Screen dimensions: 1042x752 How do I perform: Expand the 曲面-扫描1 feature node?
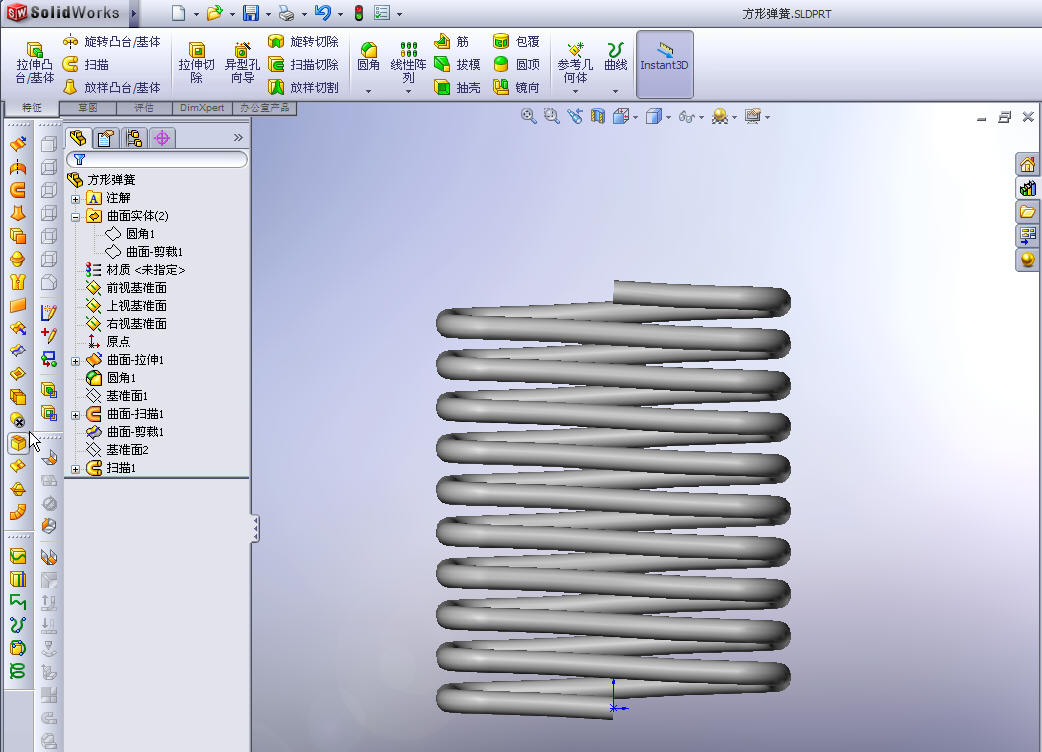pyautogui.click(x=76, y=415)
